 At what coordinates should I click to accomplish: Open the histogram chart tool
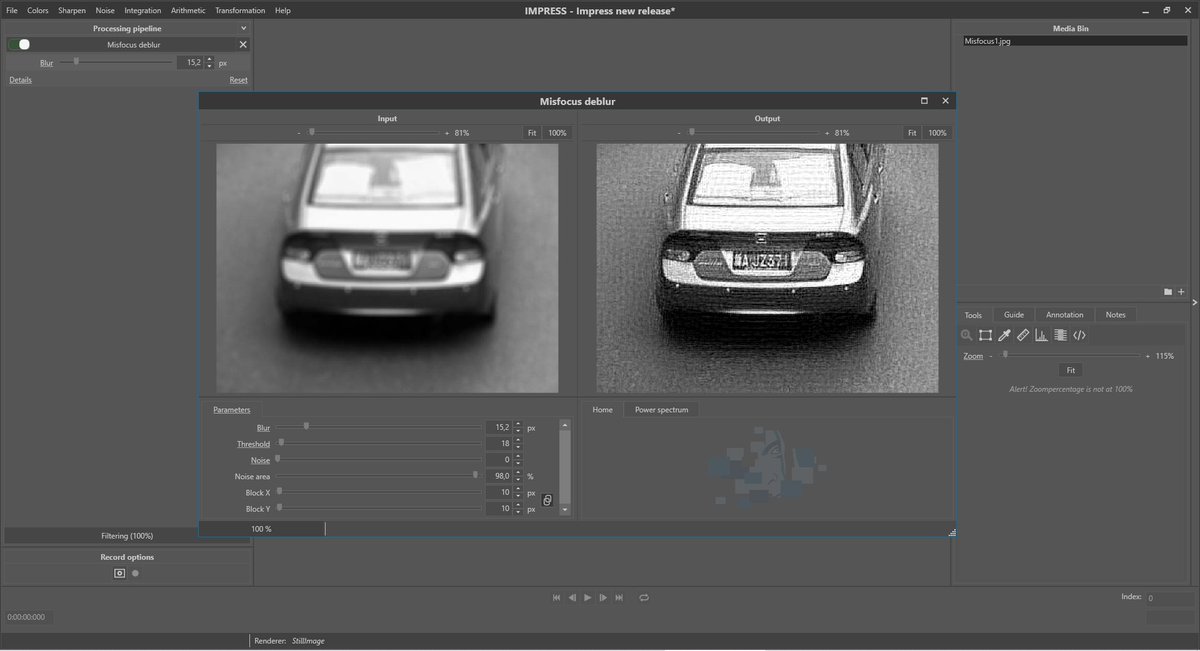(x=1041, y=335)
